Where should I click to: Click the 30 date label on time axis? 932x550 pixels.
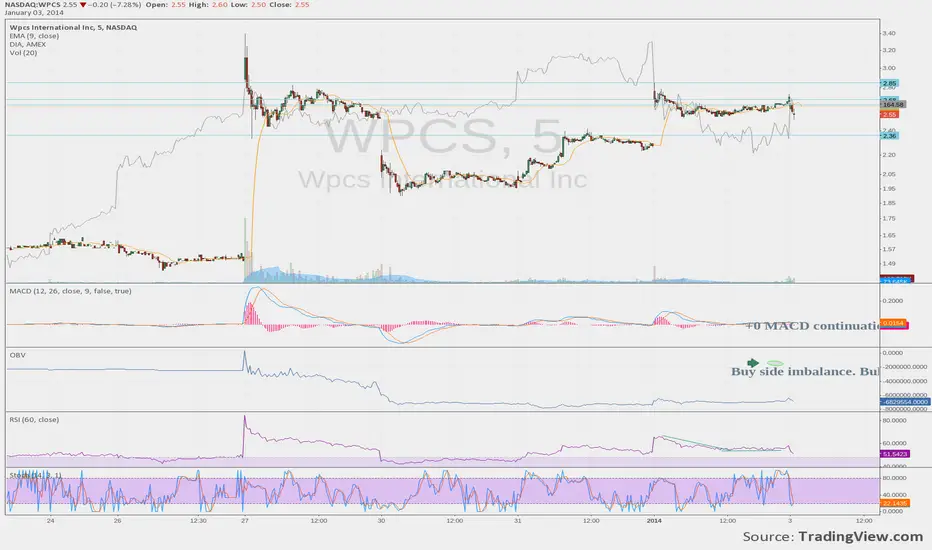click(x=381, y=520)
